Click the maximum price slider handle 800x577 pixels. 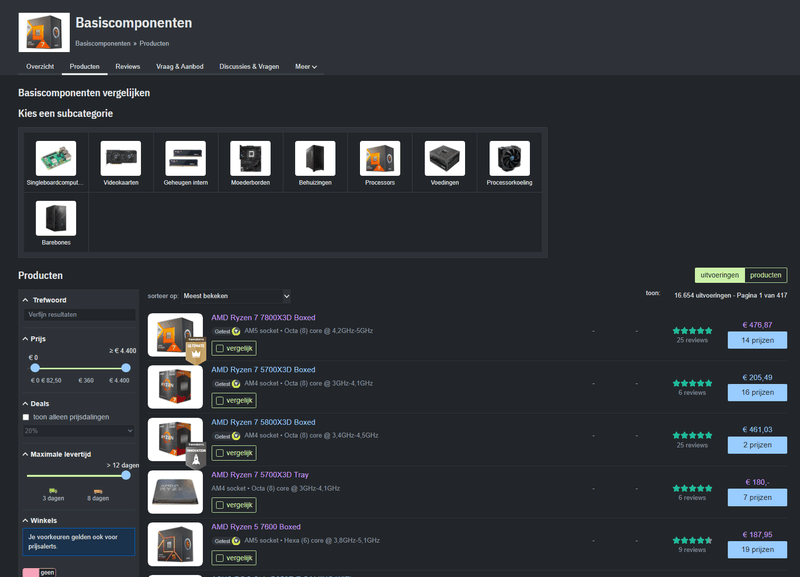[x=126, y=368]
